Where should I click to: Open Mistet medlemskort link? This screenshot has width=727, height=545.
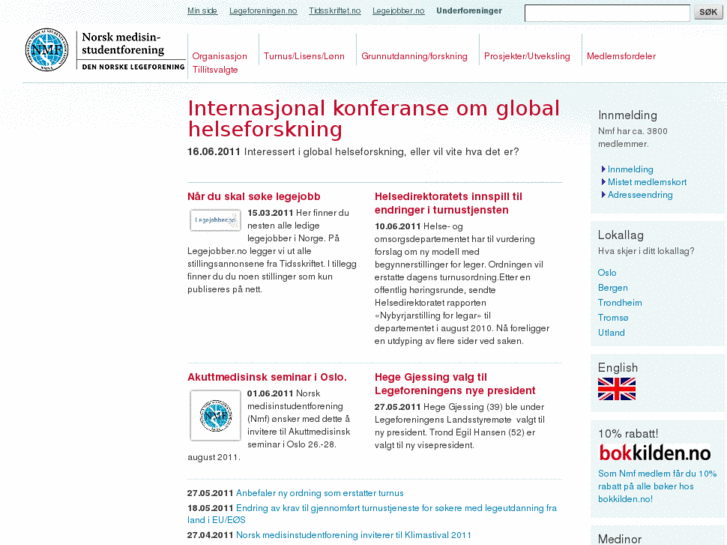(x=647, y=182)
